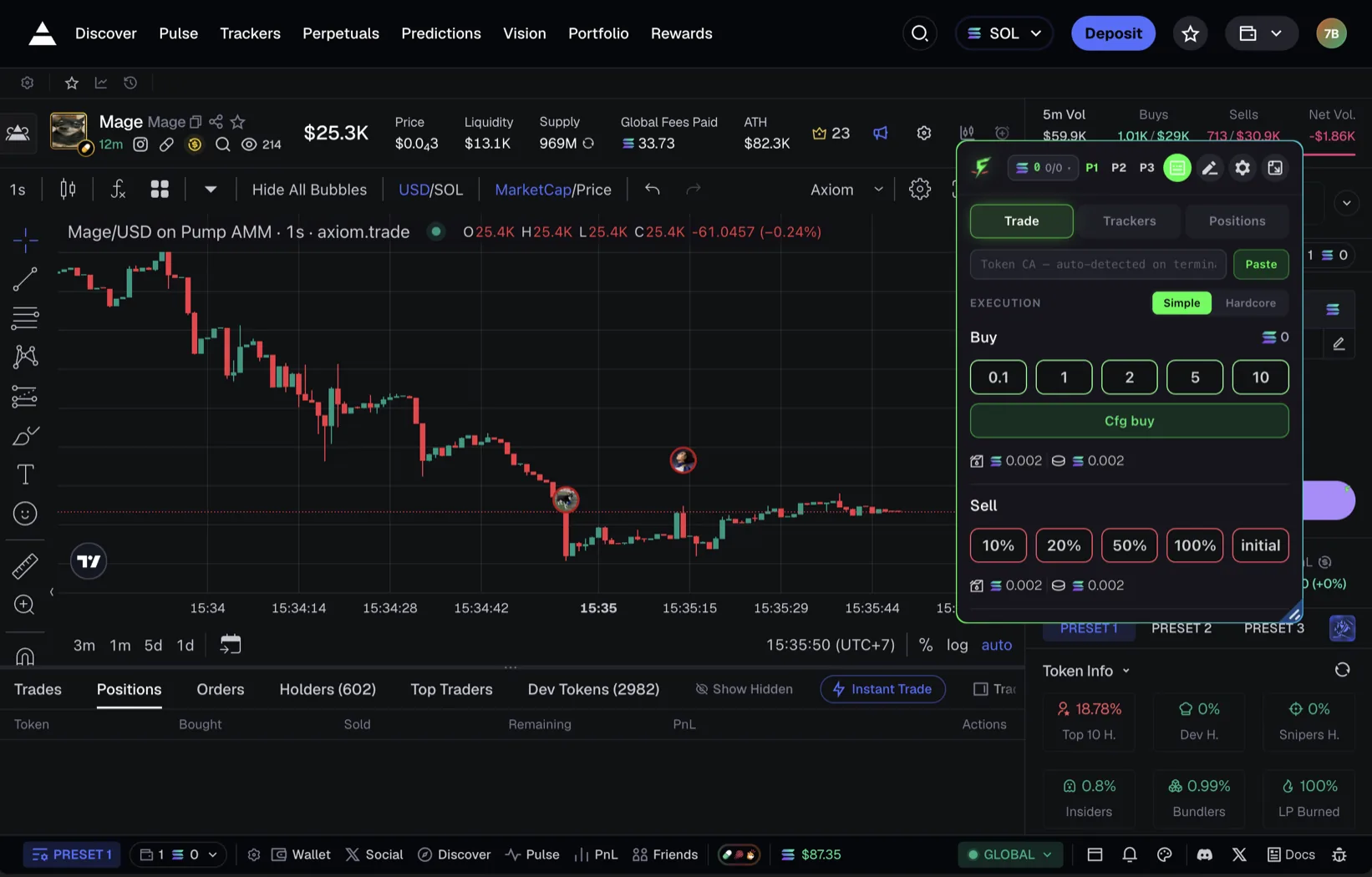Image resolution: width=1372 pixels, height=877 pixels.
Task: Toggle the USD/SOL currency switch
Action: (430, 190)
